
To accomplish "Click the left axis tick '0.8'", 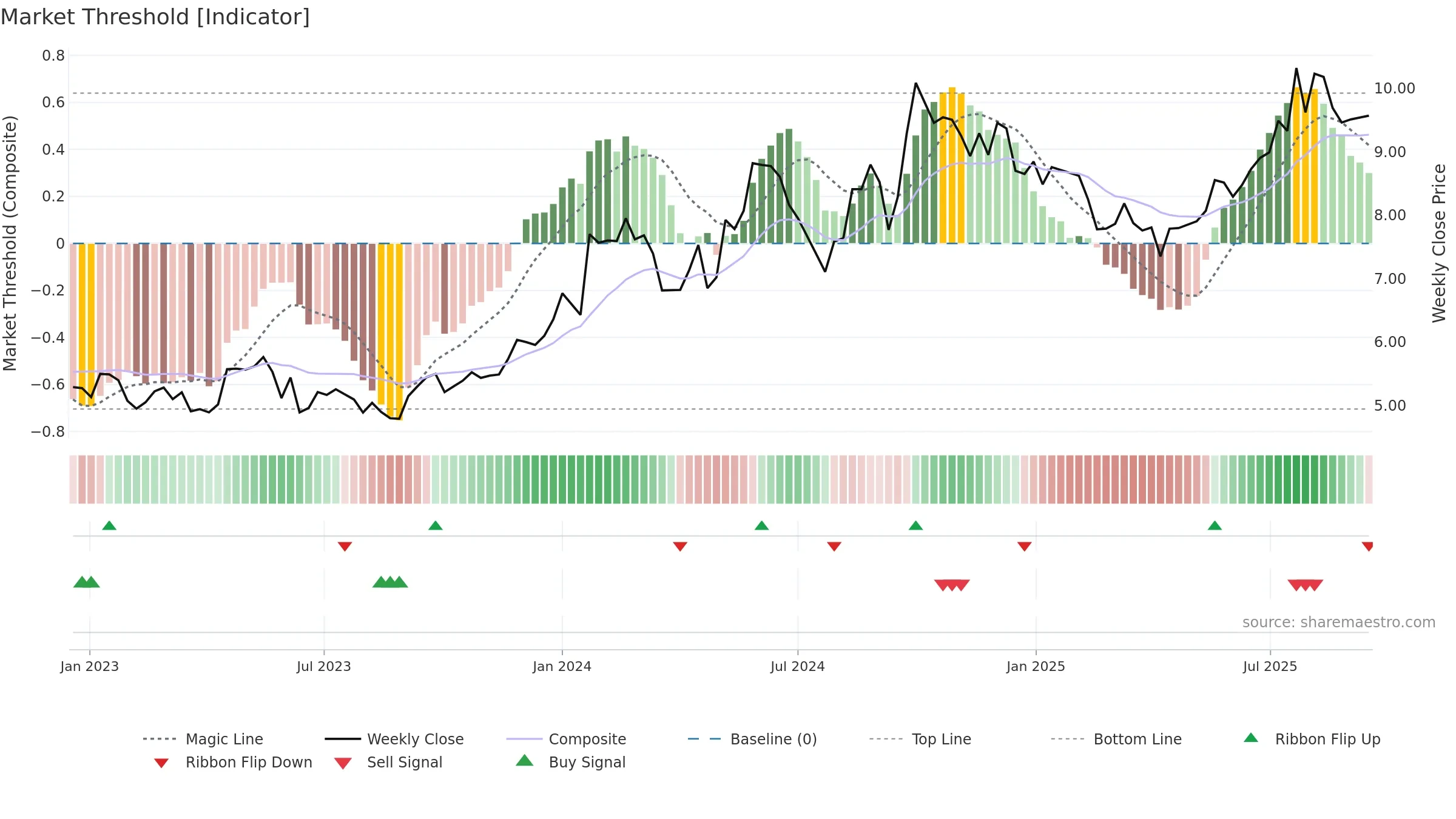I will pyautogui.click(x=53, y=56).
